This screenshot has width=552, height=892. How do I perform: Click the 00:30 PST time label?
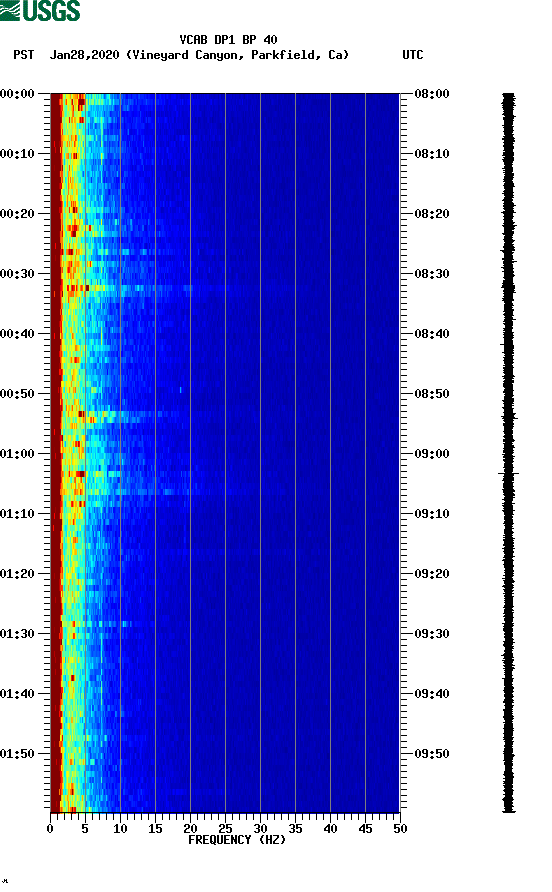(x=17, y=274)
